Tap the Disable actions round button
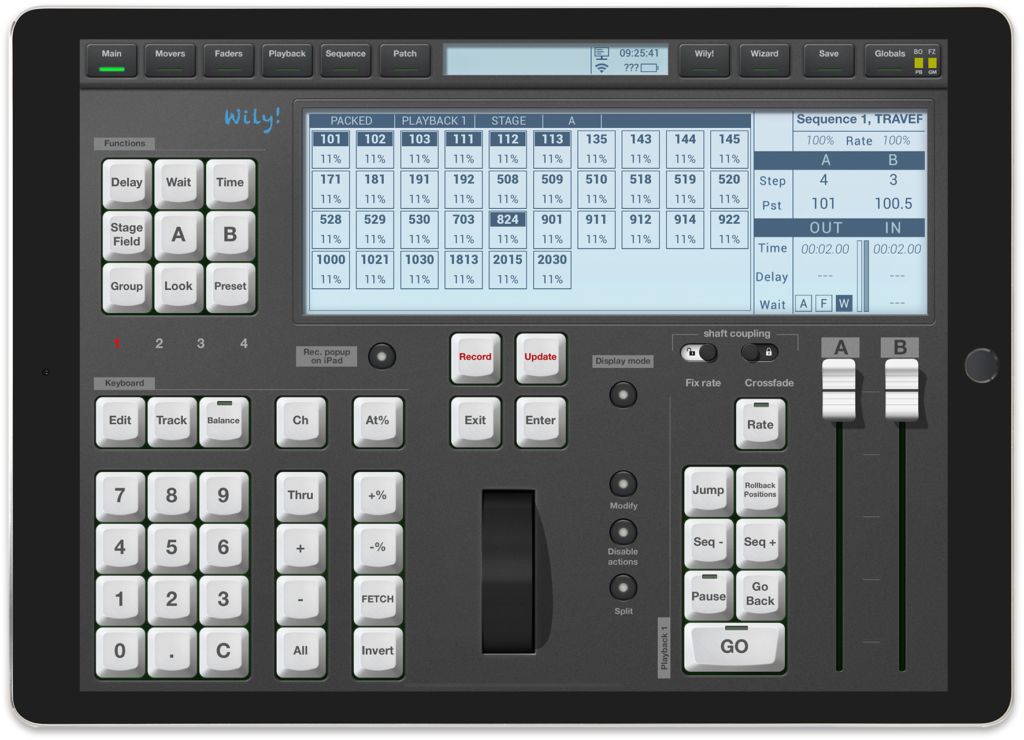Image resolution: width=1024 pixels, height=740 pixels. point(623,532)
